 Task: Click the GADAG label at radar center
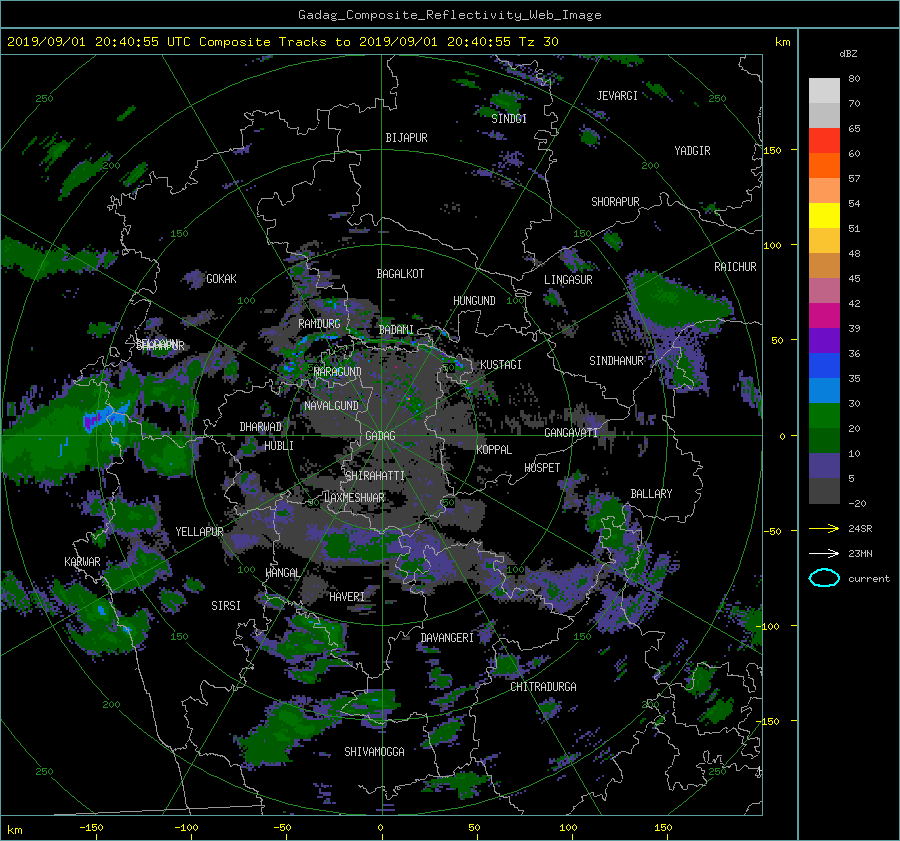click(380, 436)
